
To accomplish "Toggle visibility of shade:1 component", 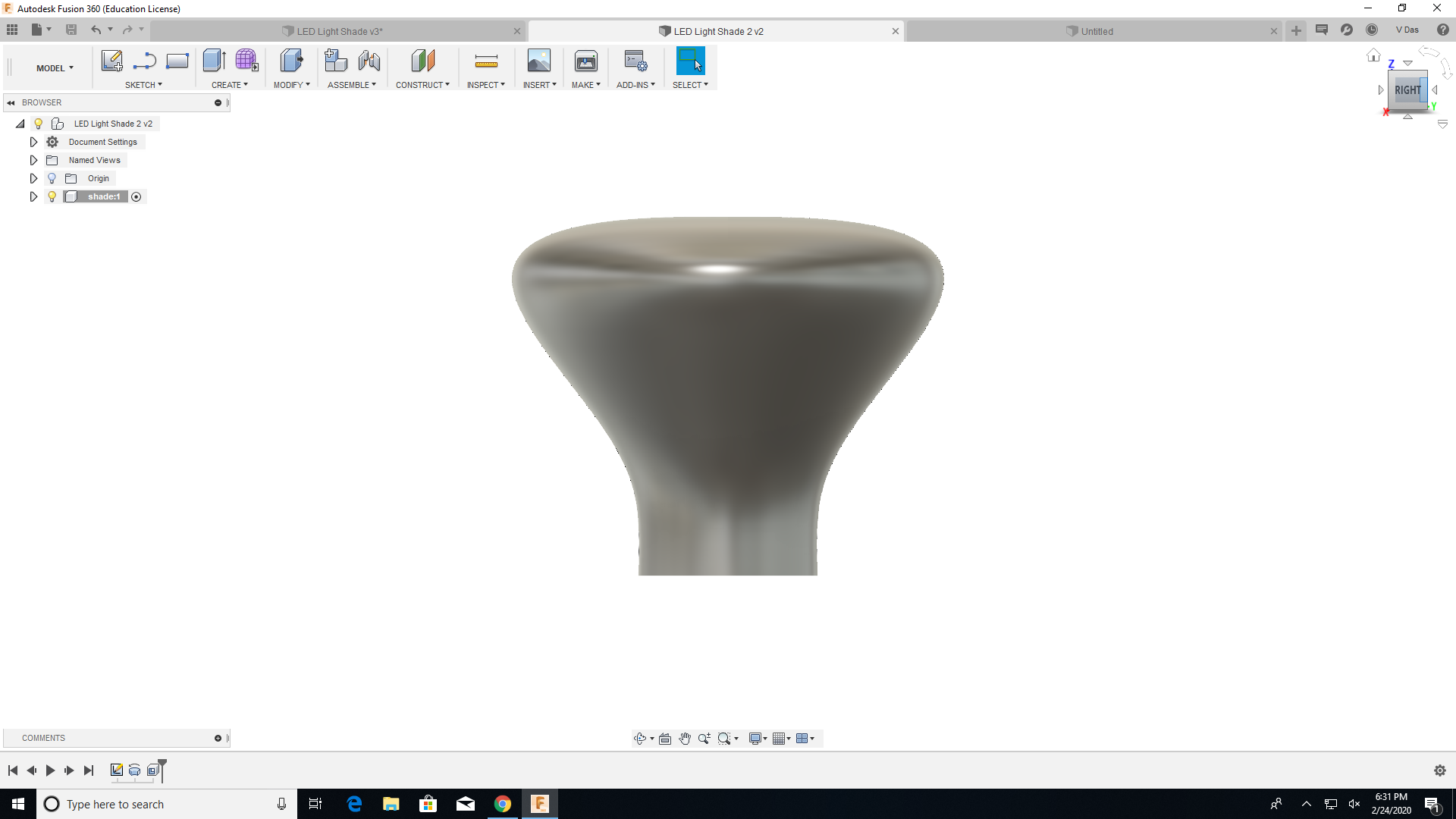I will pos(52,196).
